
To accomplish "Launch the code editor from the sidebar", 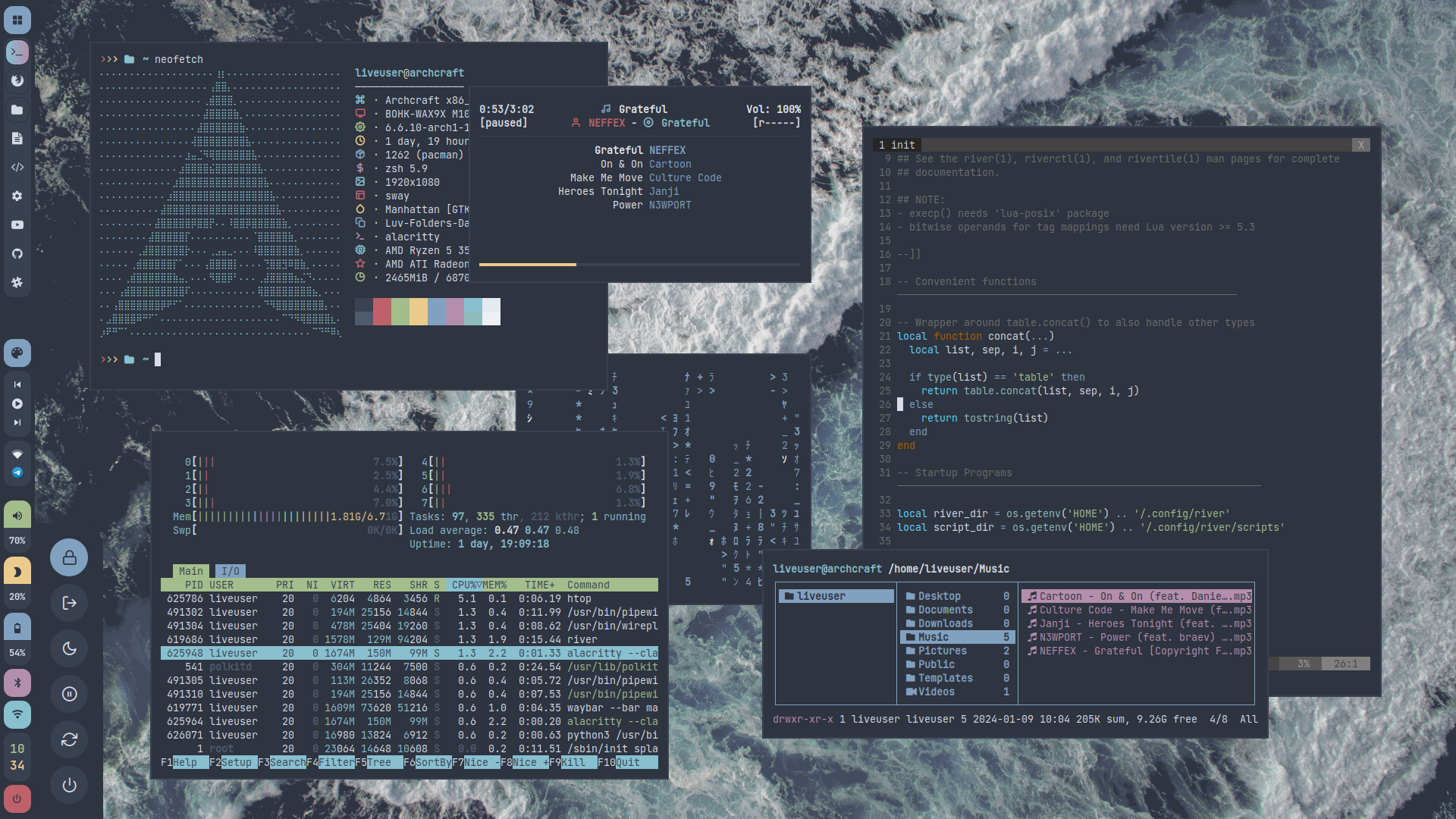I will 17,167.
